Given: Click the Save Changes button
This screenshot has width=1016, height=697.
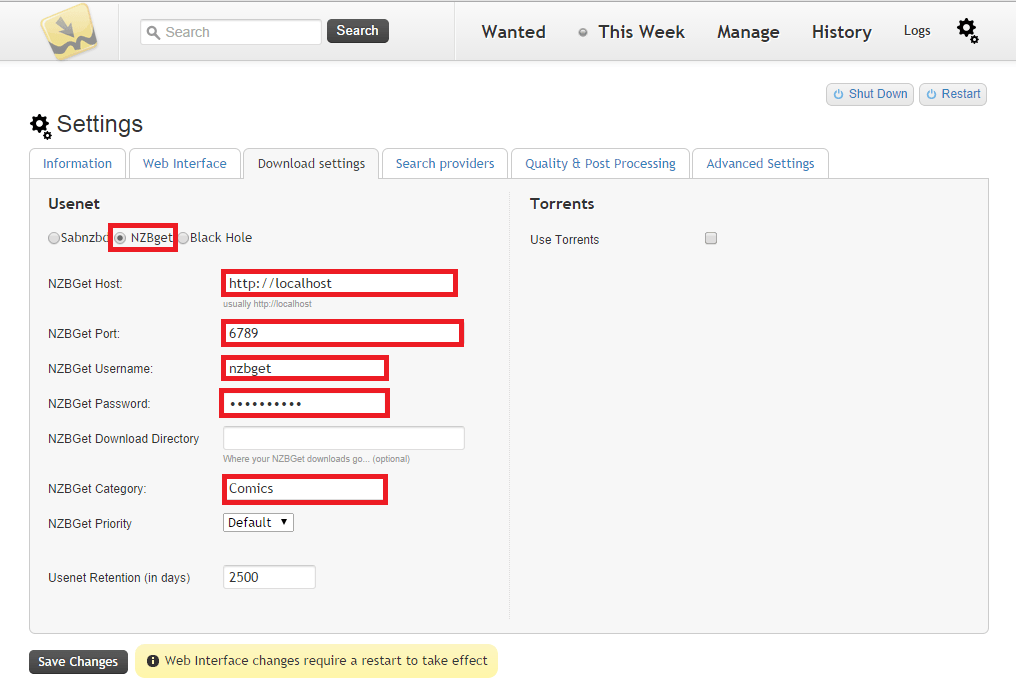Looking at the screenshot, I should (78, 662).
